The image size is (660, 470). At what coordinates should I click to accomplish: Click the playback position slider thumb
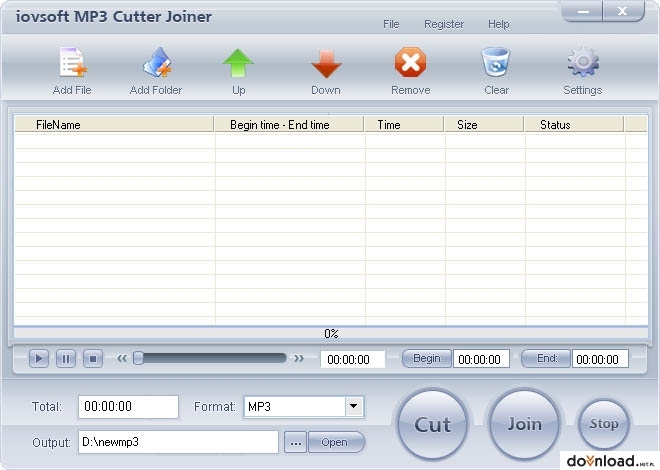(138, 358)
